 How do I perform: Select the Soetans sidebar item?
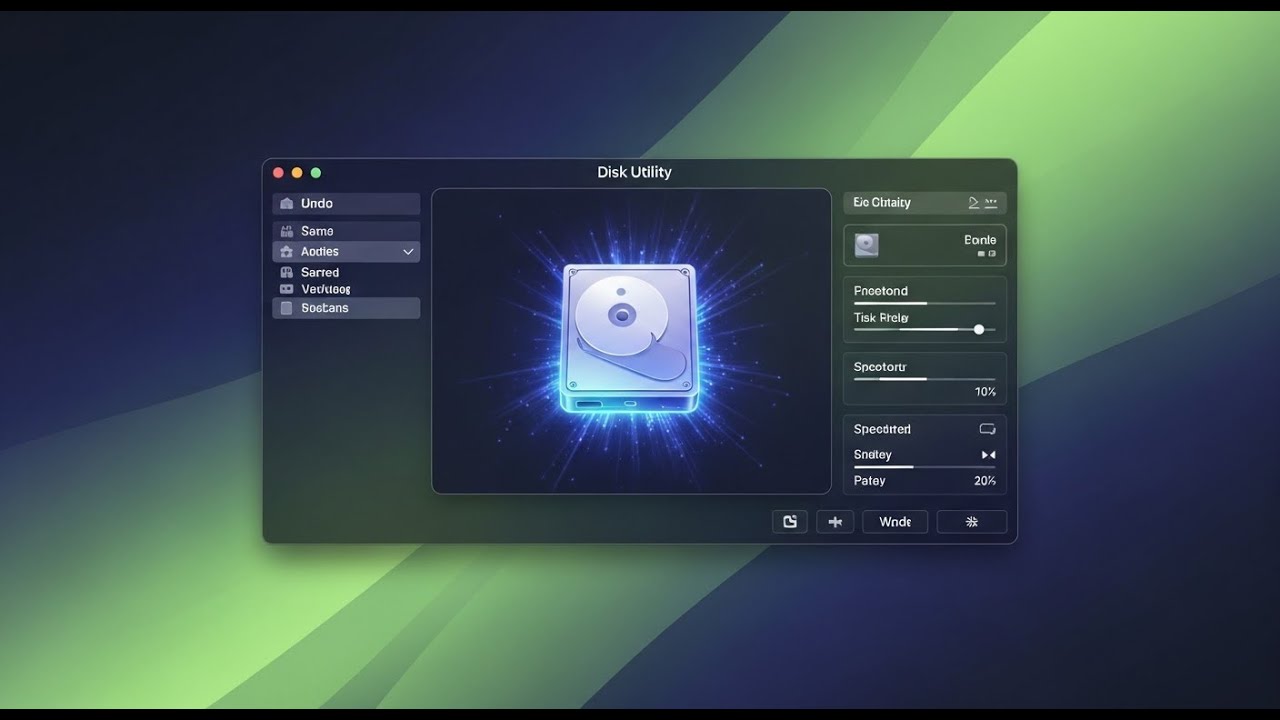(x=346, y=308)
